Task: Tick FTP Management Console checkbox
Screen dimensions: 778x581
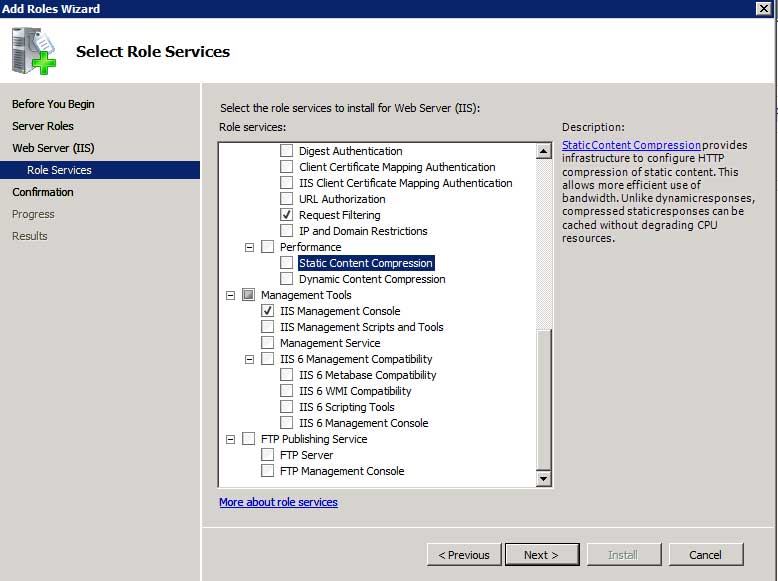Action: tap(267, 470)
